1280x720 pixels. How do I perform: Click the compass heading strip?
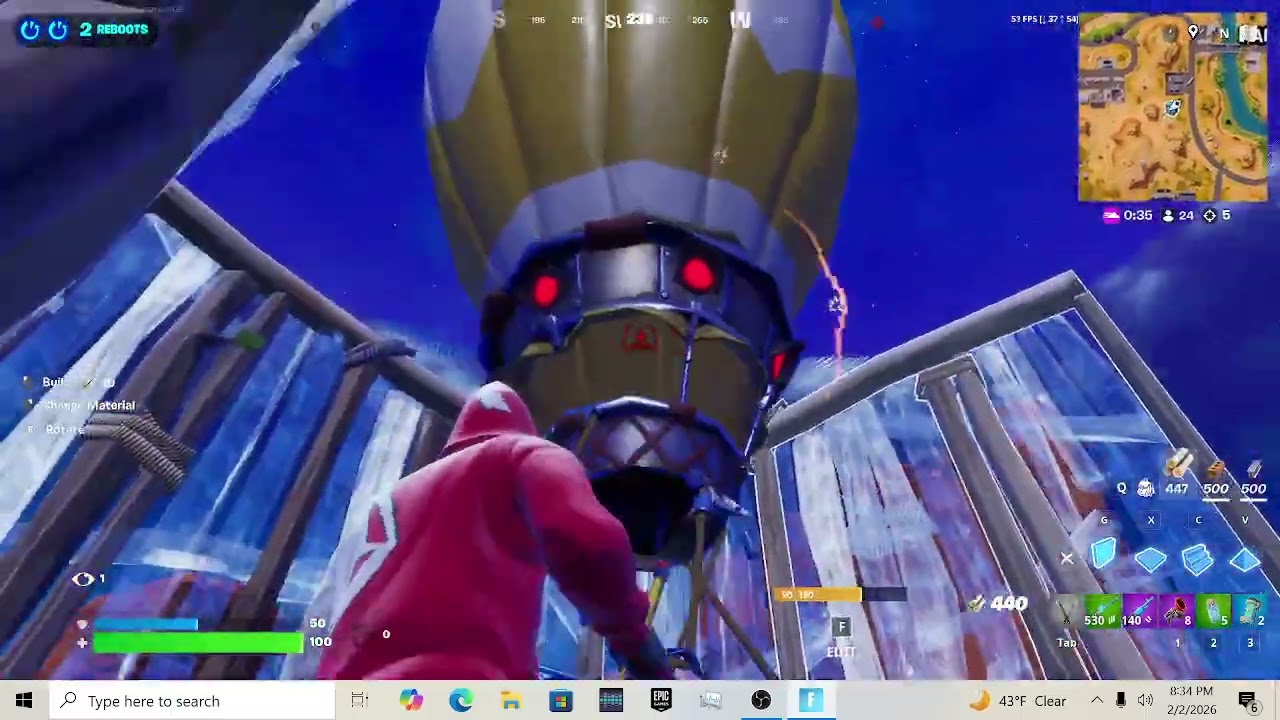click(640, 20)
